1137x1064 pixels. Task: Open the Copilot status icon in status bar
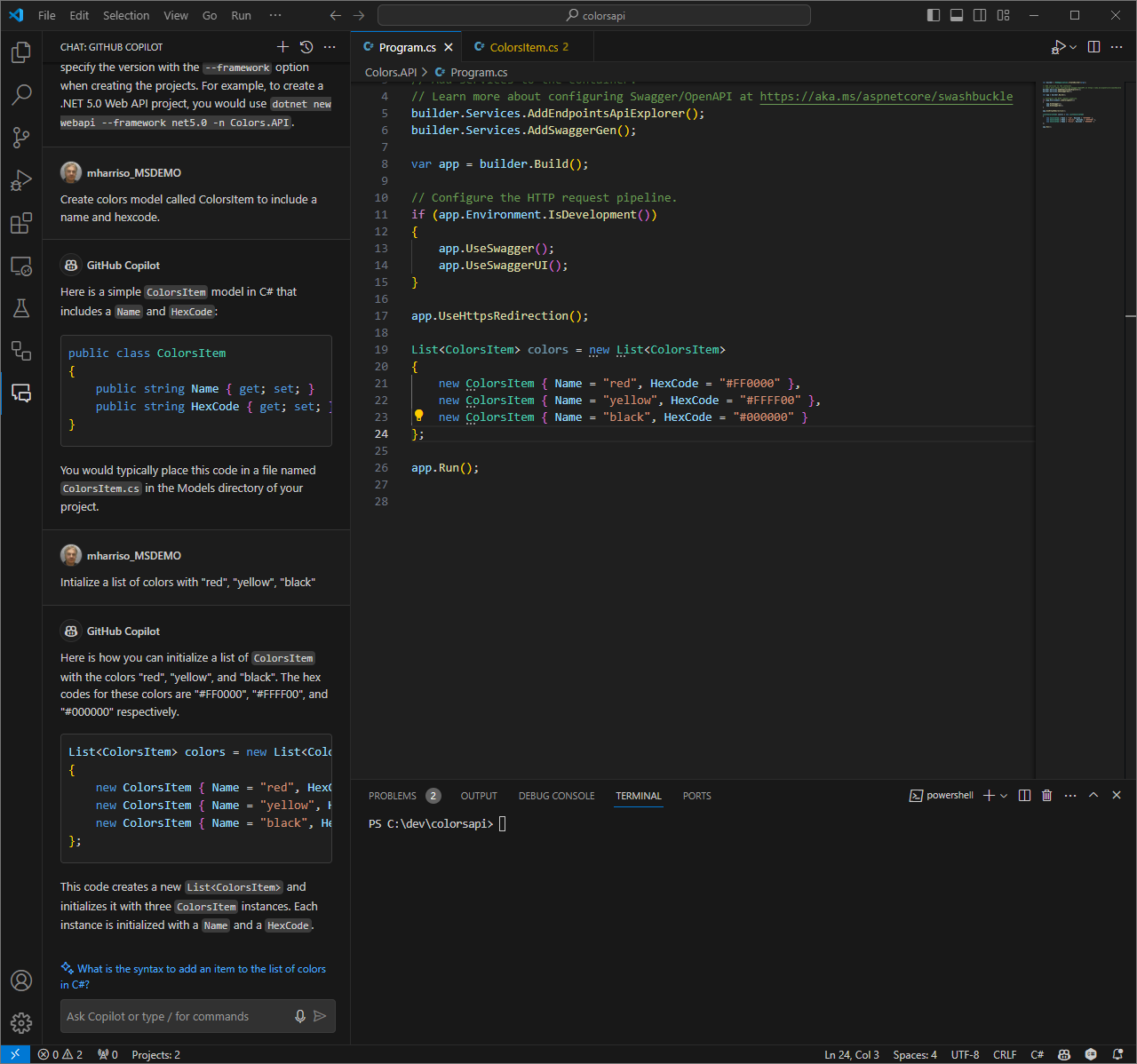click(x=1064, y=1054)
